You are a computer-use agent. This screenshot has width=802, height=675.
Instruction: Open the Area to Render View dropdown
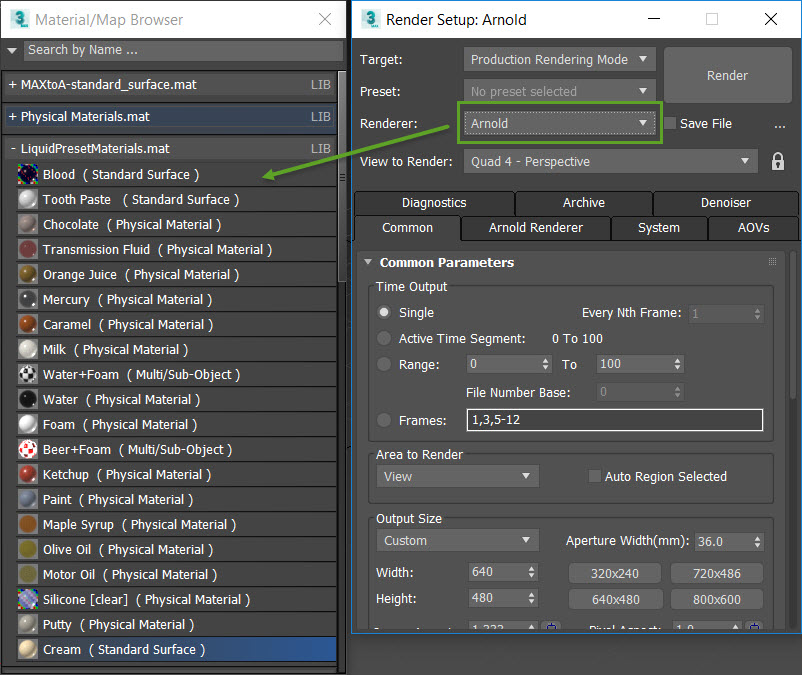pyautogui.click(x=458, y=477)
